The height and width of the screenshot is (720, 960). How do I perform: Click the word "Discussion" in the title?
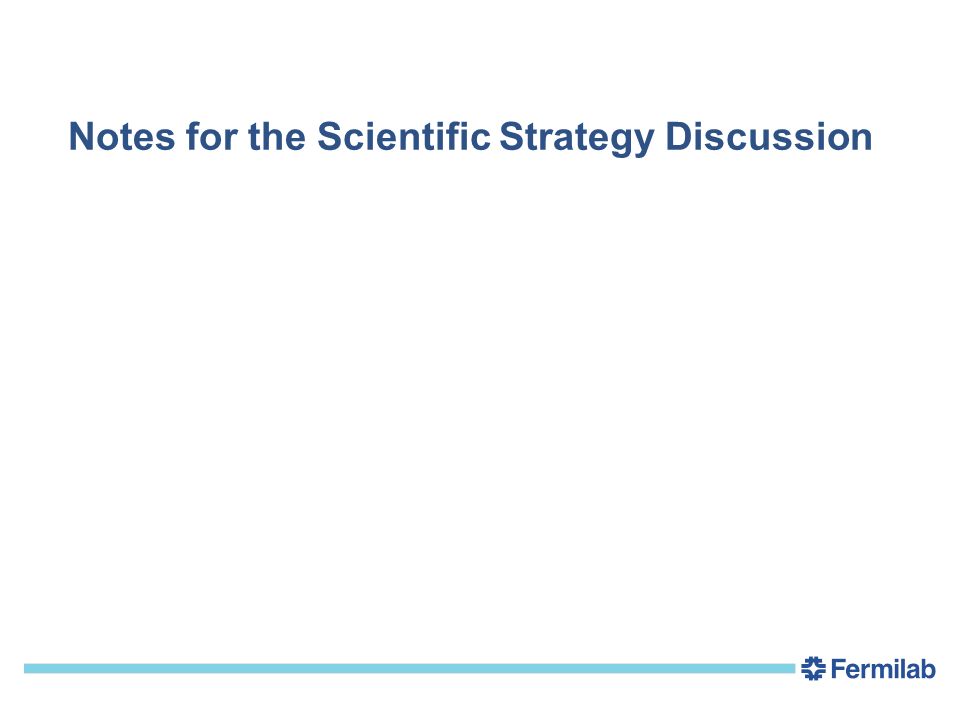click(769, 137)
